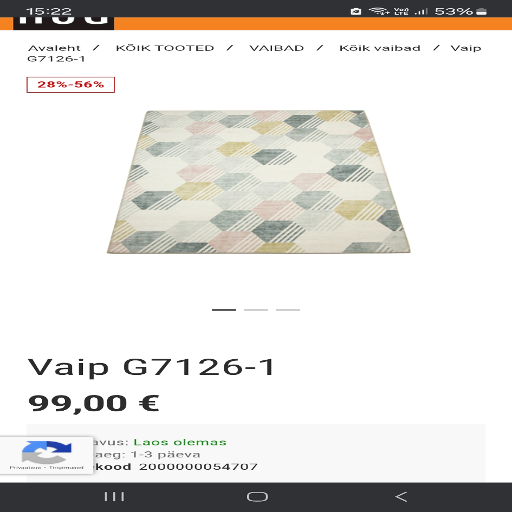Tap the screenshot camera icon in status bar
Screen dimensions: 512x512
click(x=356, y=12)
